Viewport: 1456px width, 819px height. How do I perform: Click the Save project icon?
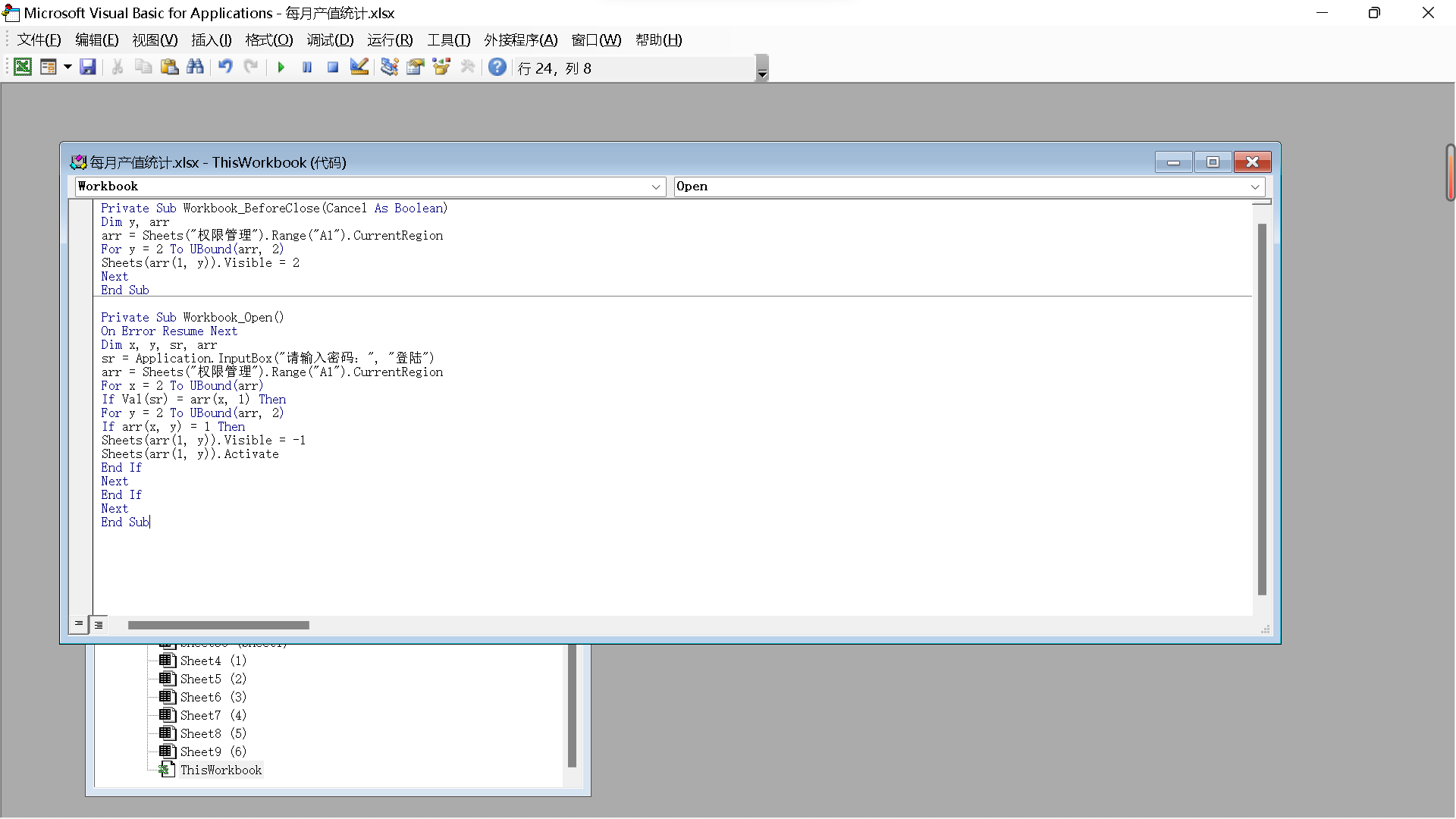point(87,67)
